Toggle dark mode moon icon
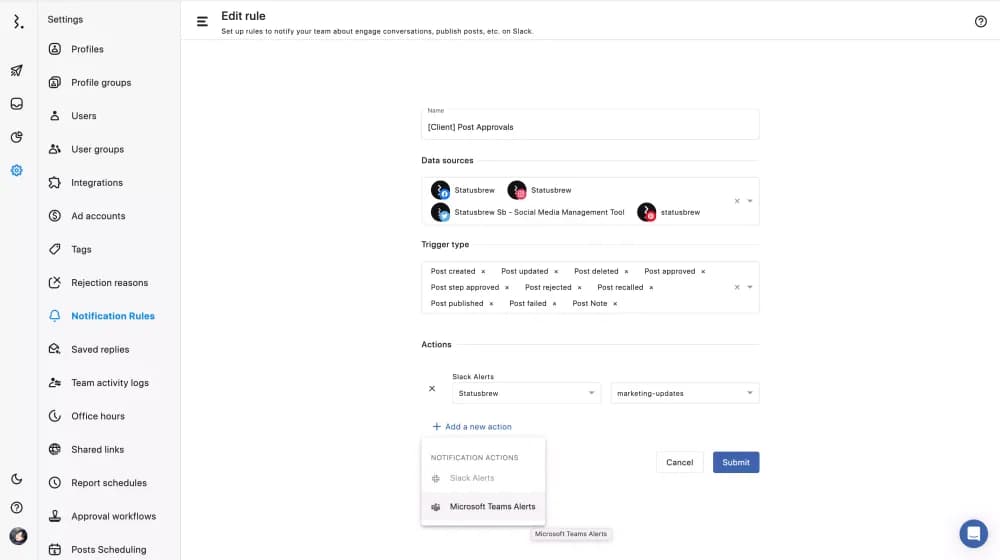 [17, 479]
